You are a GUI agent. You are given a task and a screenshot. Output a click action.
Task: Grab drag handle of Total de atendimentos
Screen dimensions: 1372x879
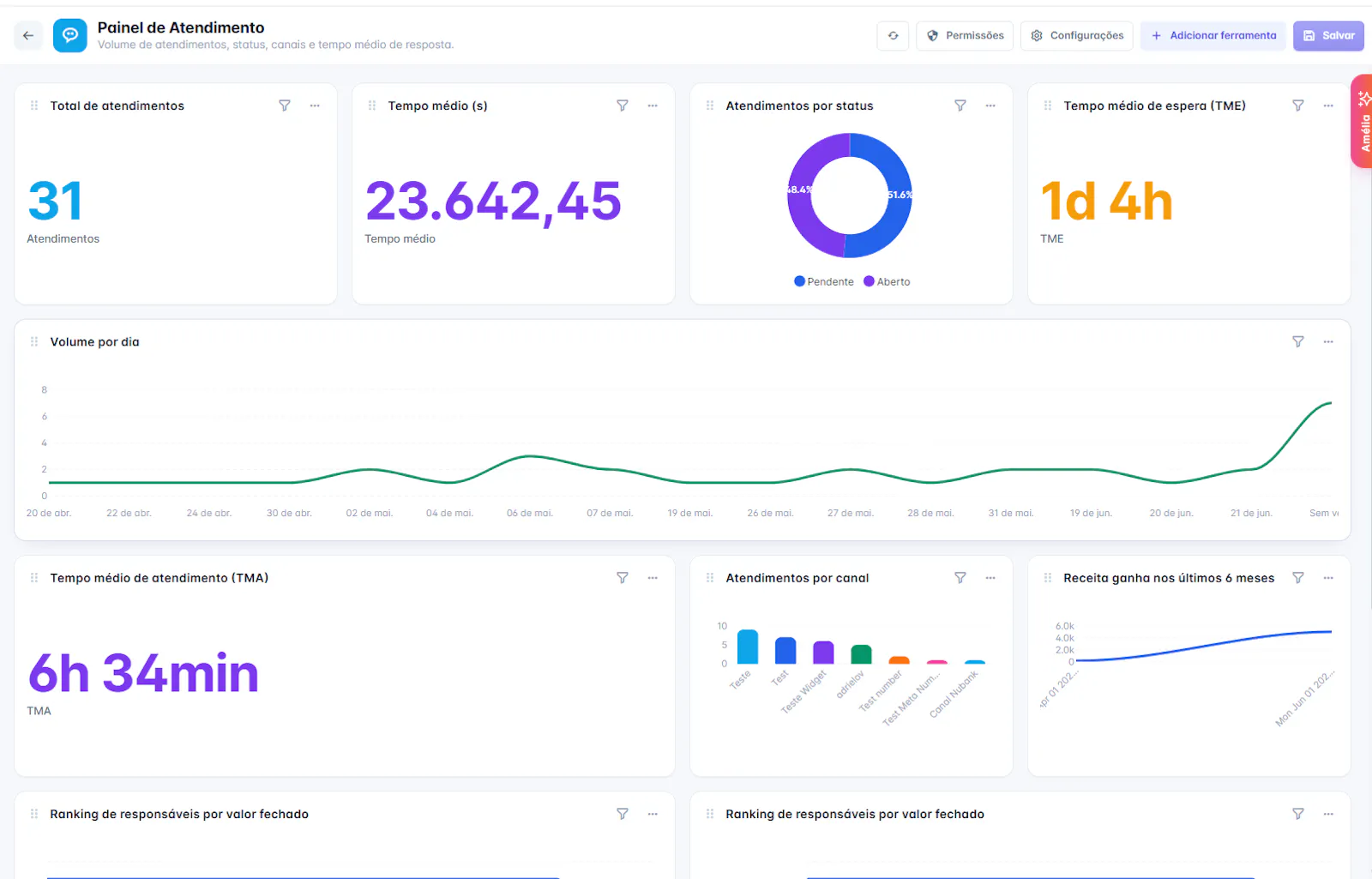(34, 105)
